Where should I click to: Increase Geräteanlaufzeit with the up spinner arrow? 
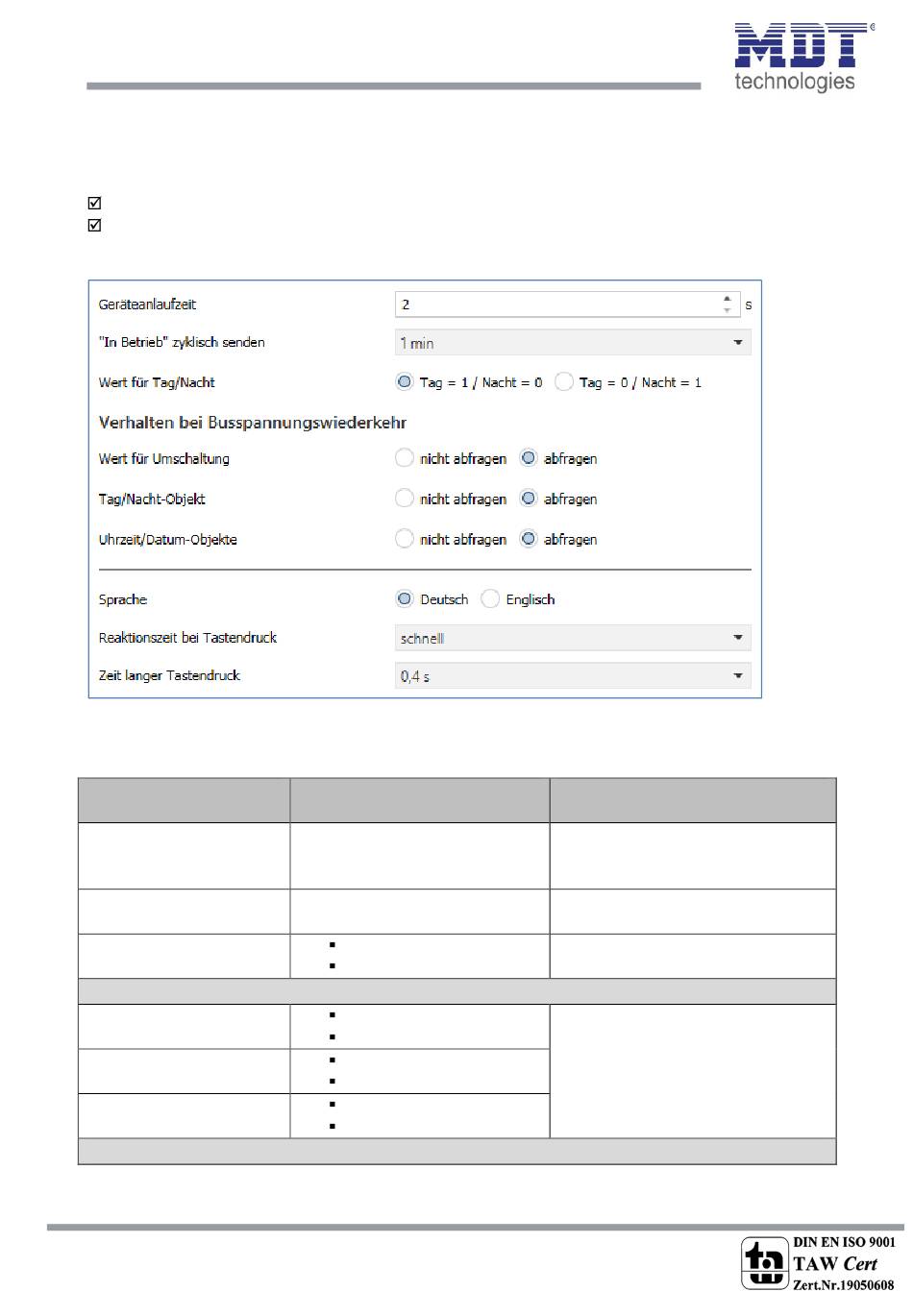click(x=728, y=299)
